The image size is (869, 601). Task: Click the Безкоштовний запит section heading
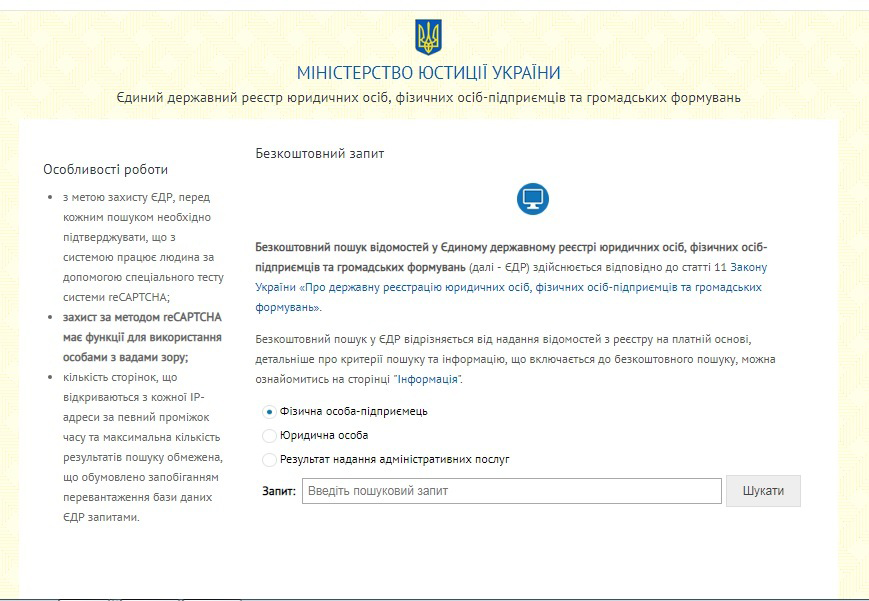[x=320, y=154]
